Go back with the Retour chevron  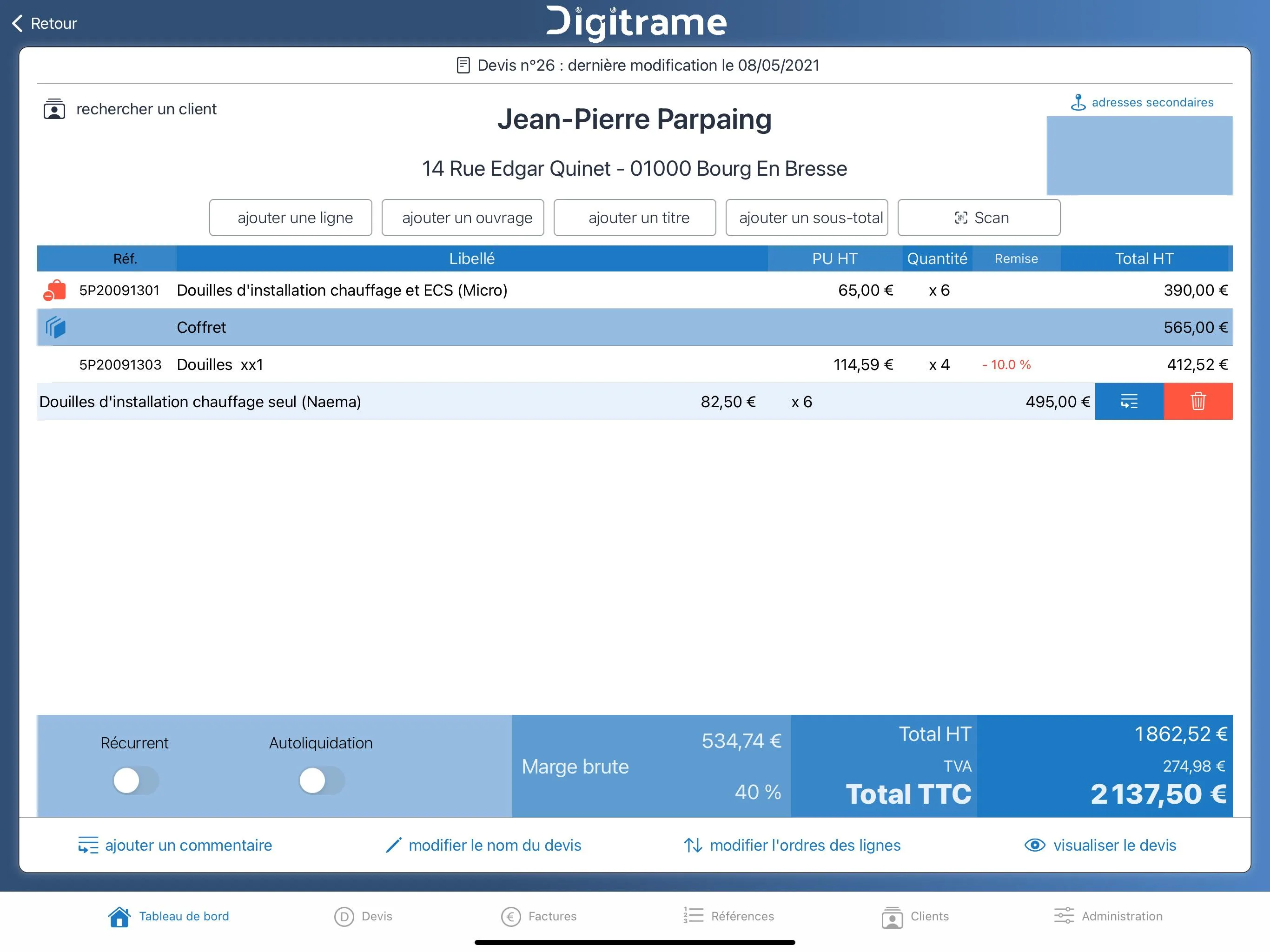[x=18, y=24]
